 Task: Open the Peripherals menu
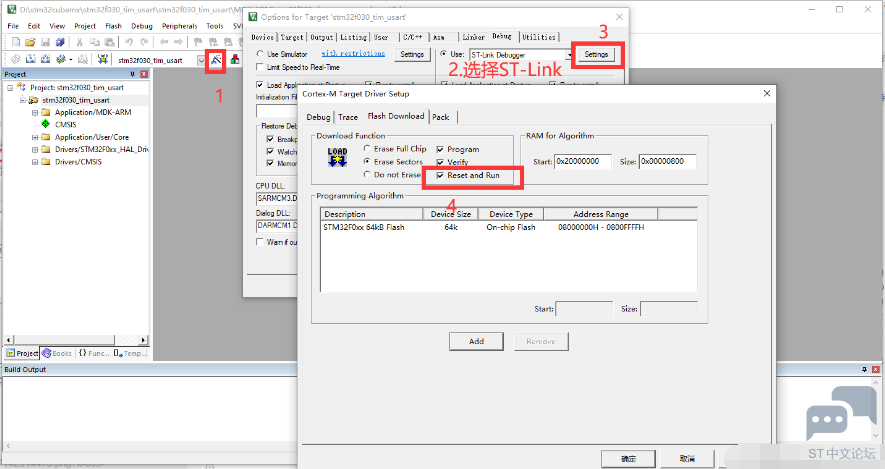tap(179, 26)
